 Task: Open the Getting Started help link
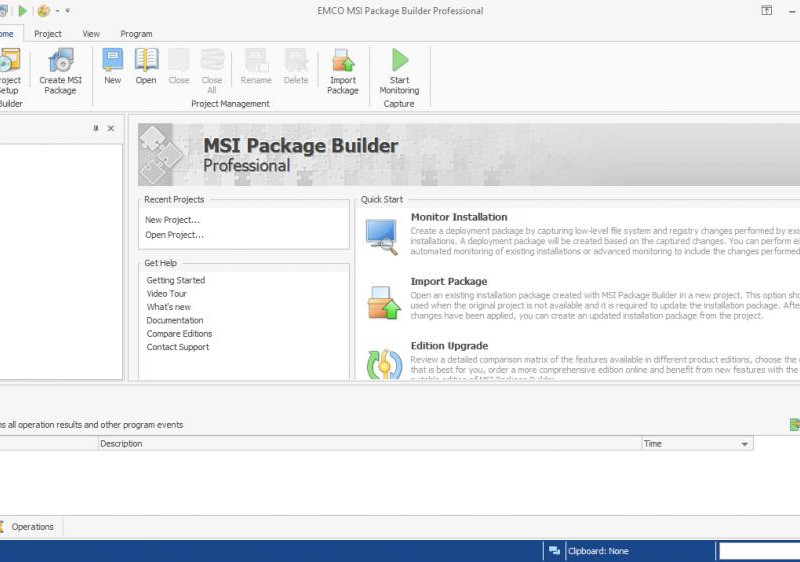(176, 280)
